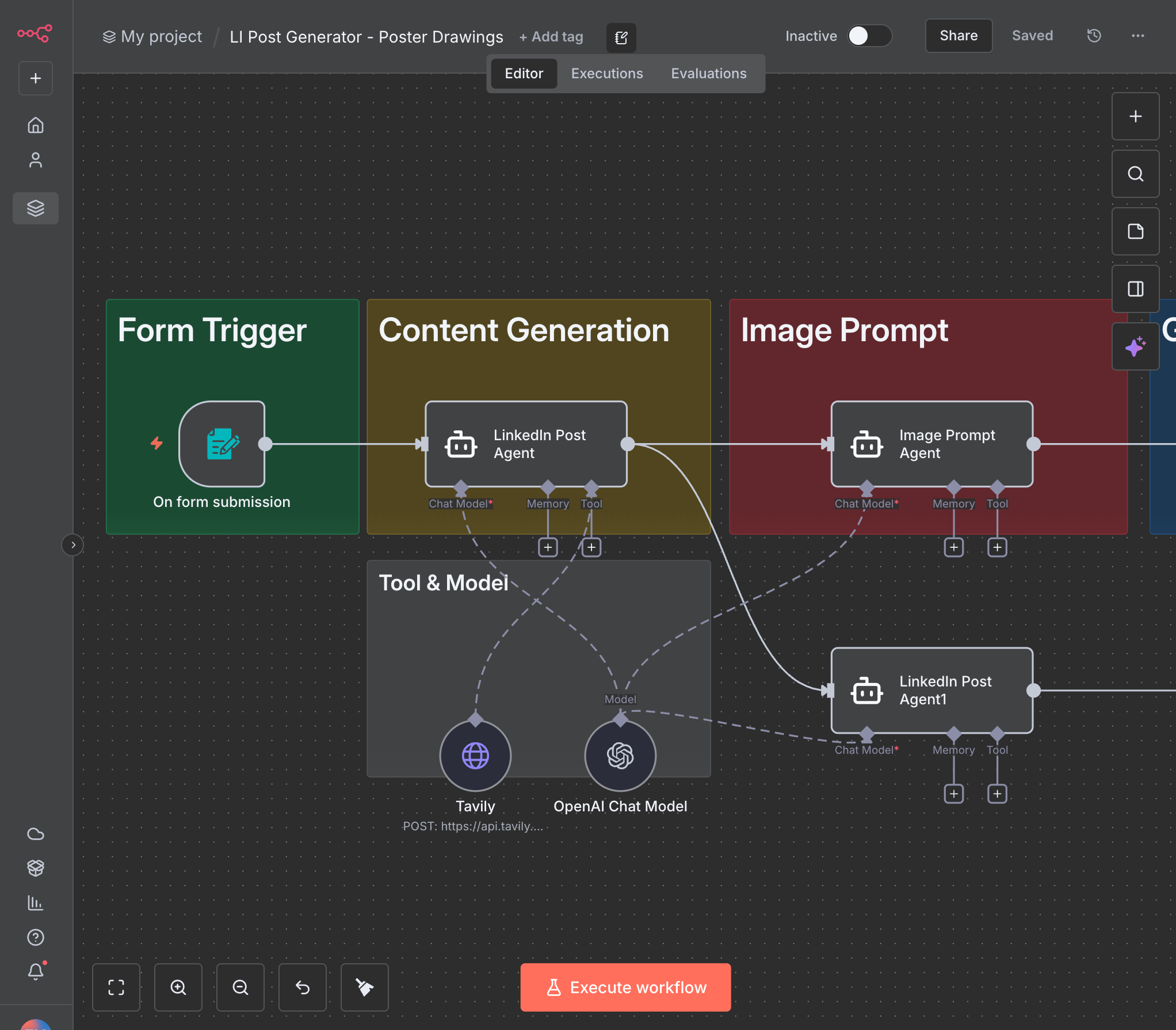Open the AI assistant sparkles icon

click(x=1135, y=346)
